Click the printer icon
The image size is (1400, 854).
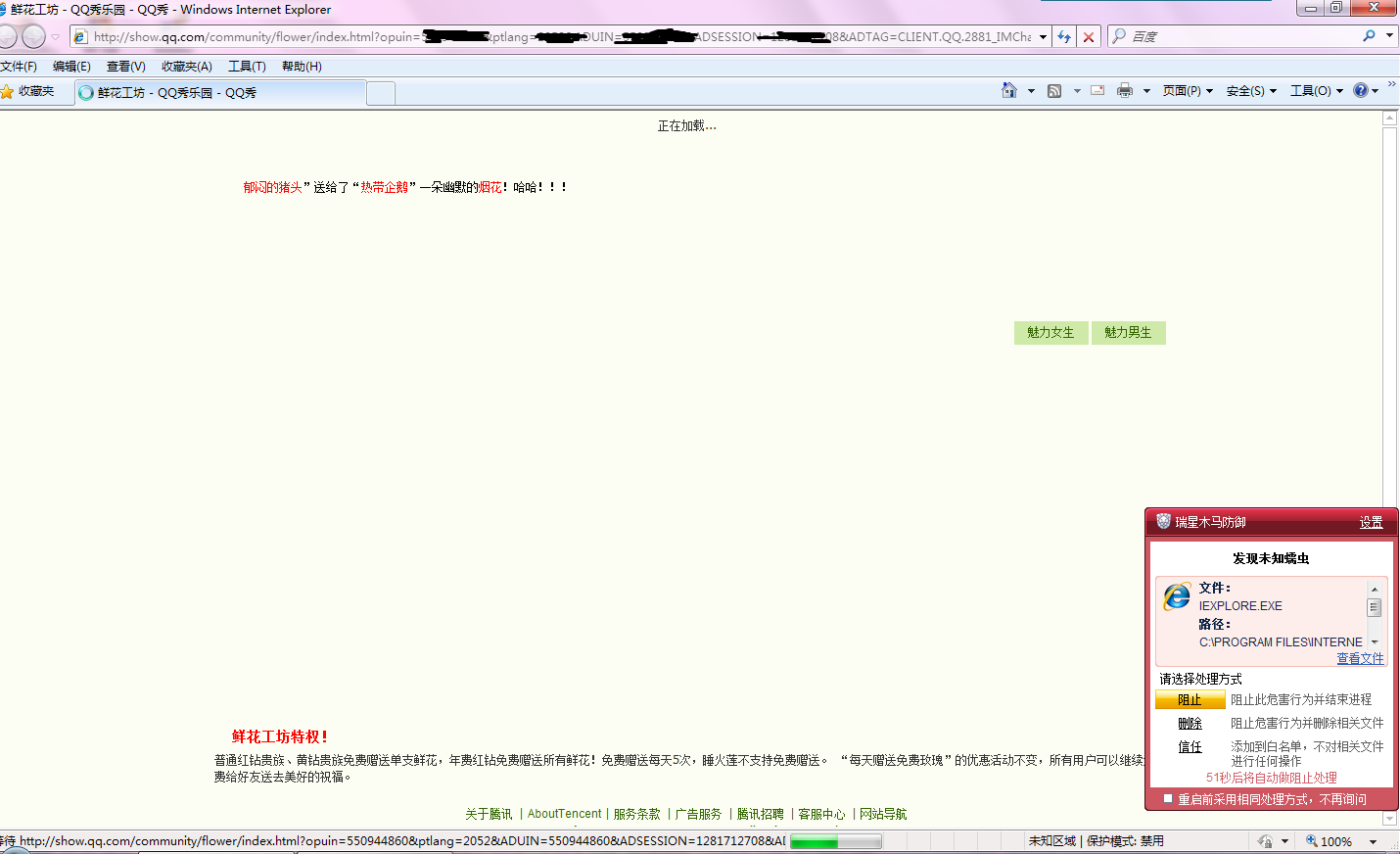coord(1125,91)
